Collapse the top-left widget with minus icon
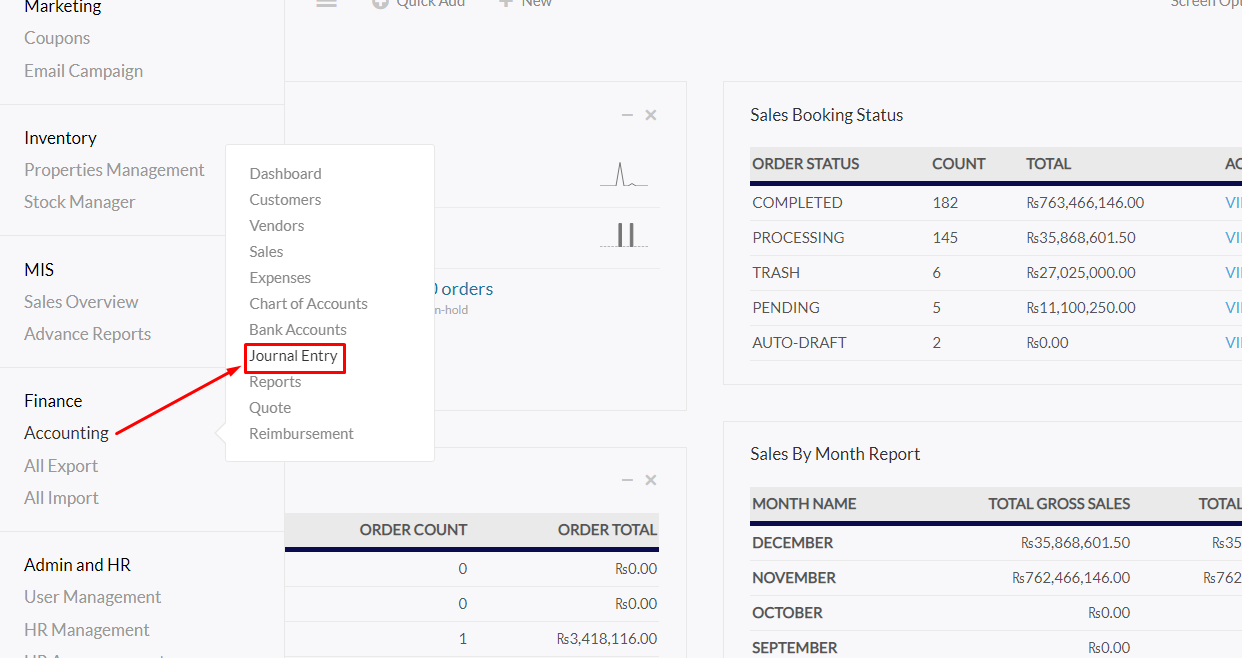The image size is (1242, 658). 627,115
